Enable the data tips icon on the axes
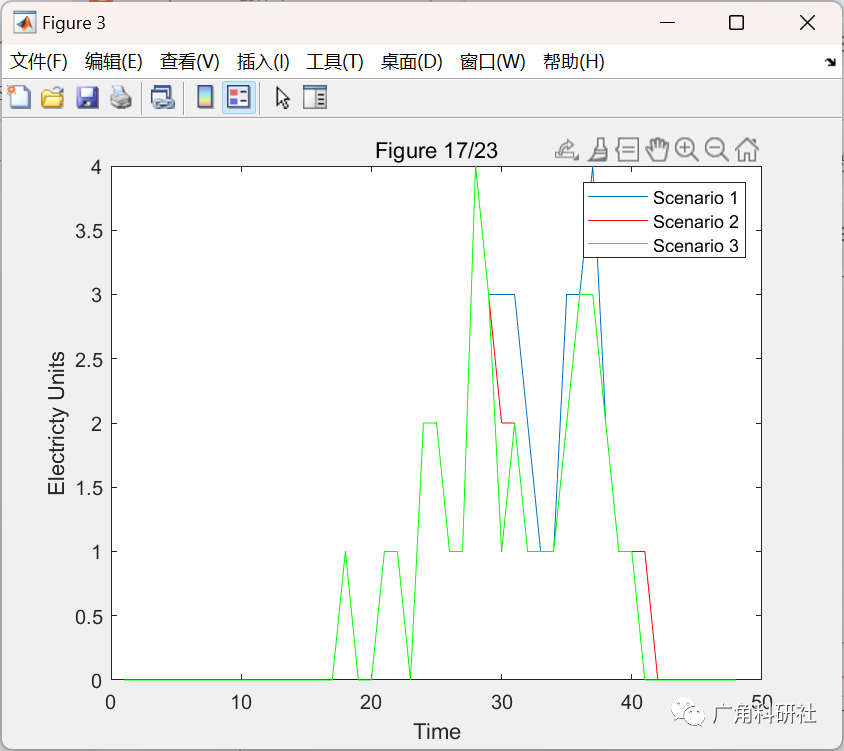Screen dimensions: 844x751 (627, 150)
